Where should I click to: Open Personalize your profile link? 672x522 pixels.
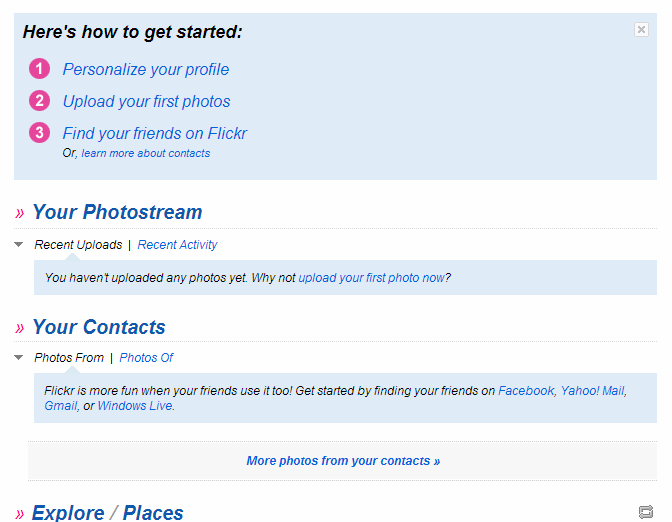tap(145, 69)
